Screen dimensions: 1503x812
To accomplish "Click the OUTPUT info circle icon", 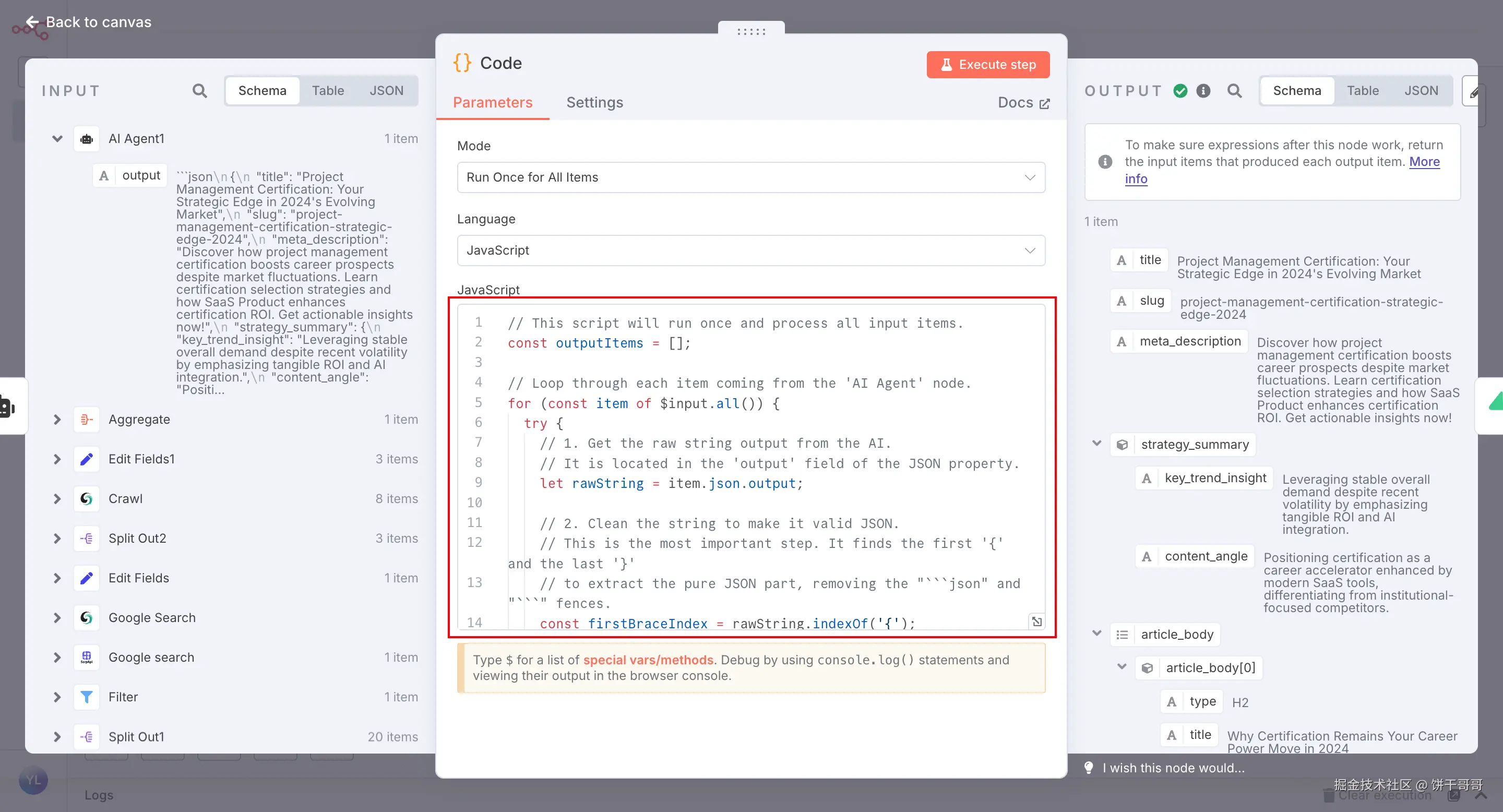I will pos(1203,90).
